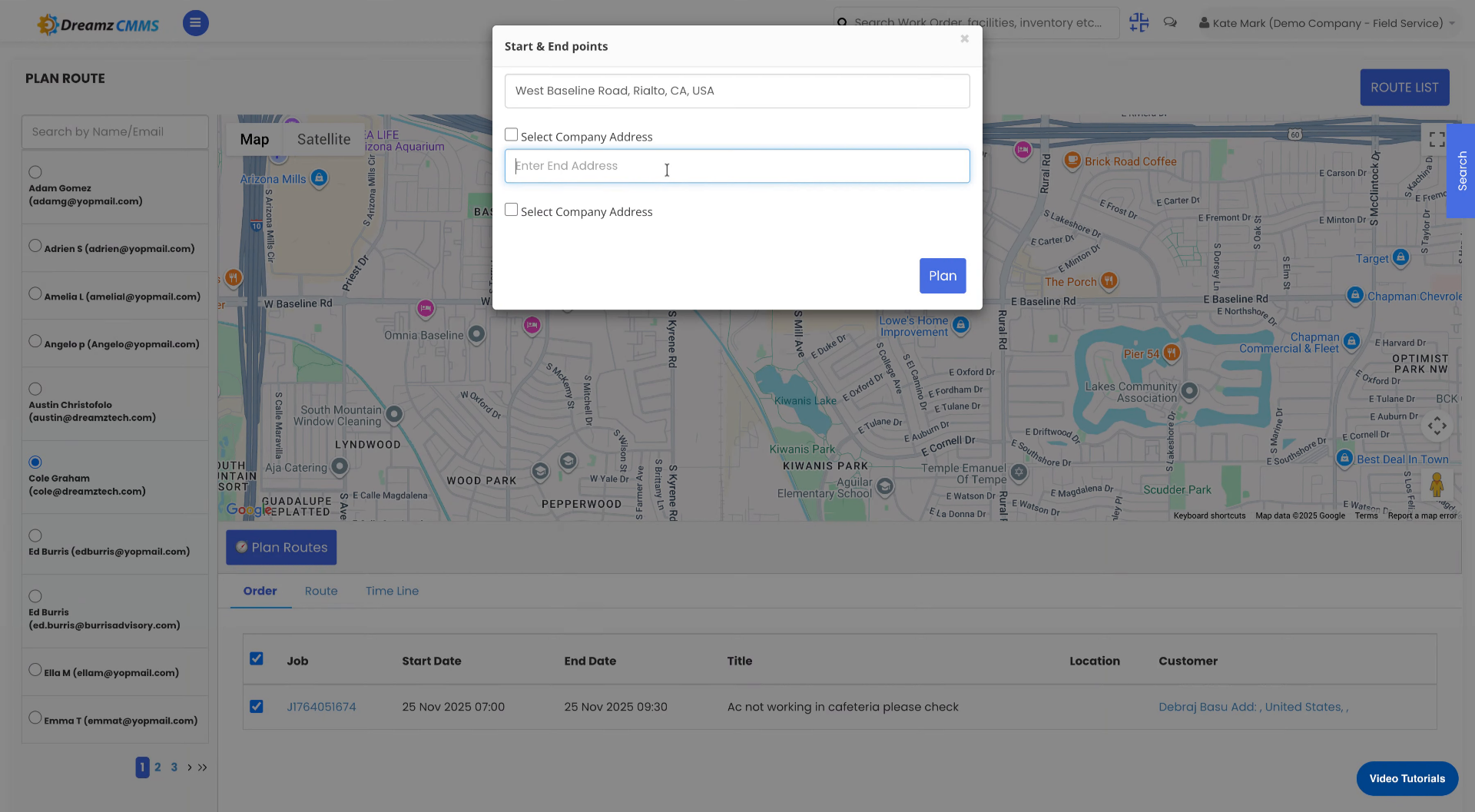Click the Pier 54 restaurant marker
This screenshot has width=1475, height=812.
point(1172,353)
